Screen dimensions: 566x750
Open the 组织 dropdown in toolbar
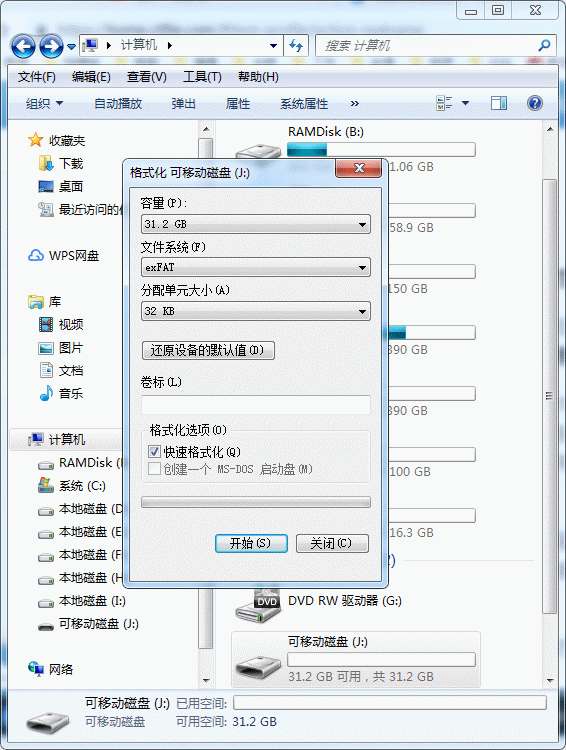(44, 103)
